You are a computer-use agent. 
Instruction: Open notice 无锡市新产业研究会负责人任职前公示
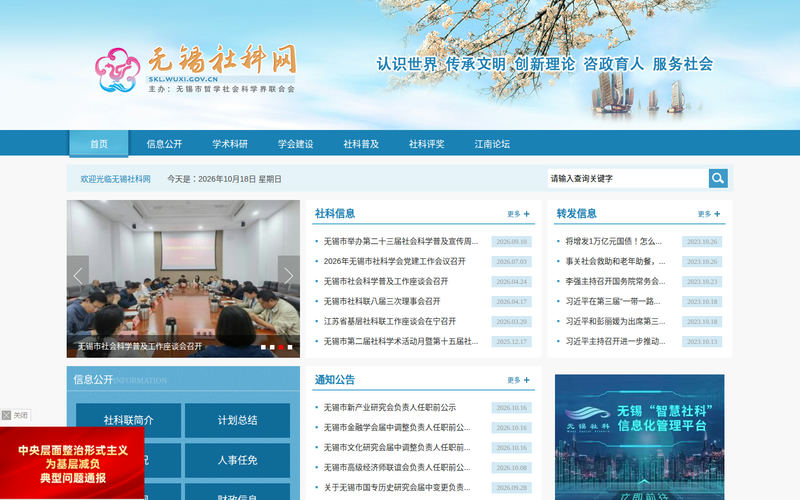tap(390, 408)
